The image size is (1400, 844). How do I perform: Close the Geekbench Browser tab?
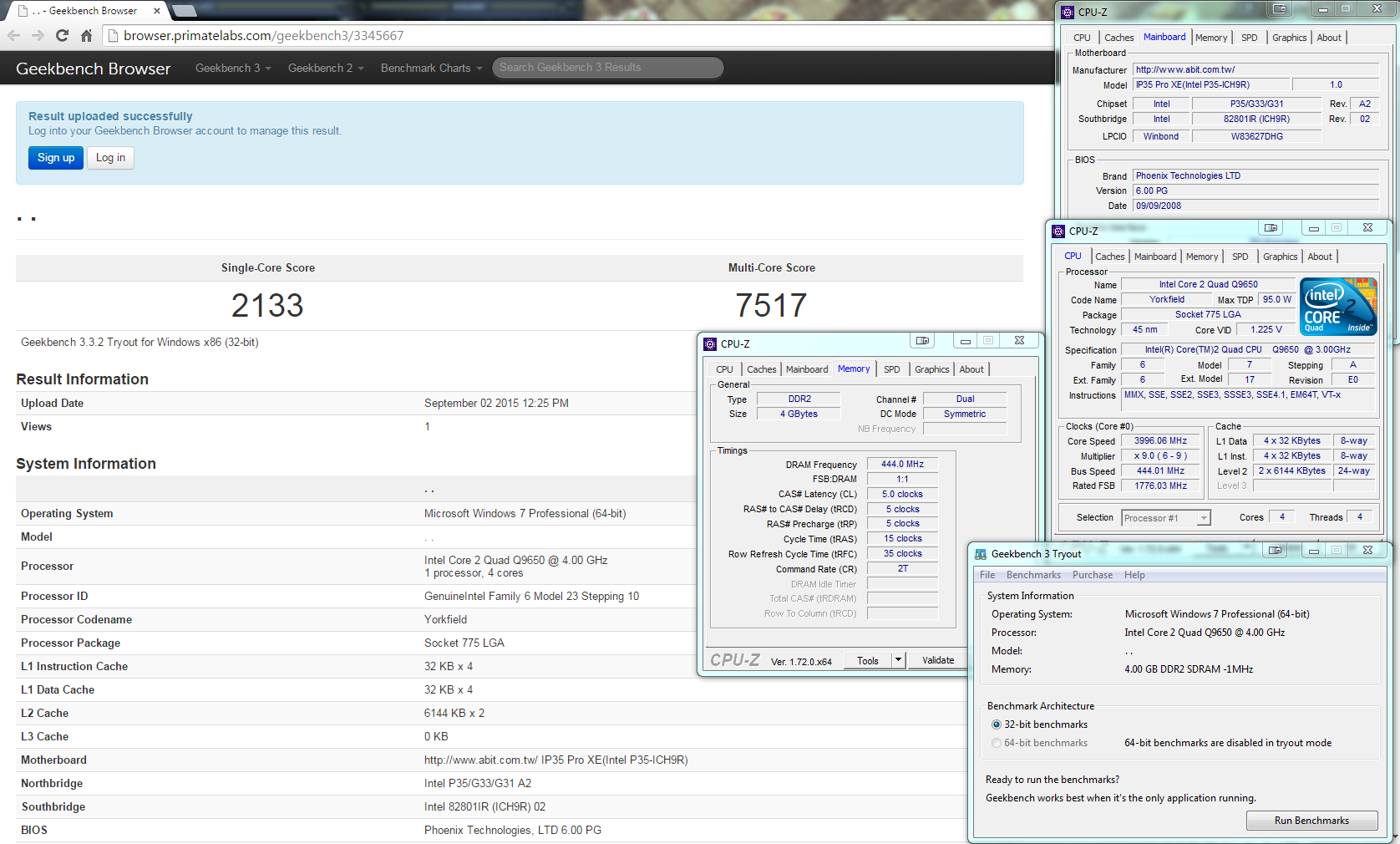tap(157, 11)
